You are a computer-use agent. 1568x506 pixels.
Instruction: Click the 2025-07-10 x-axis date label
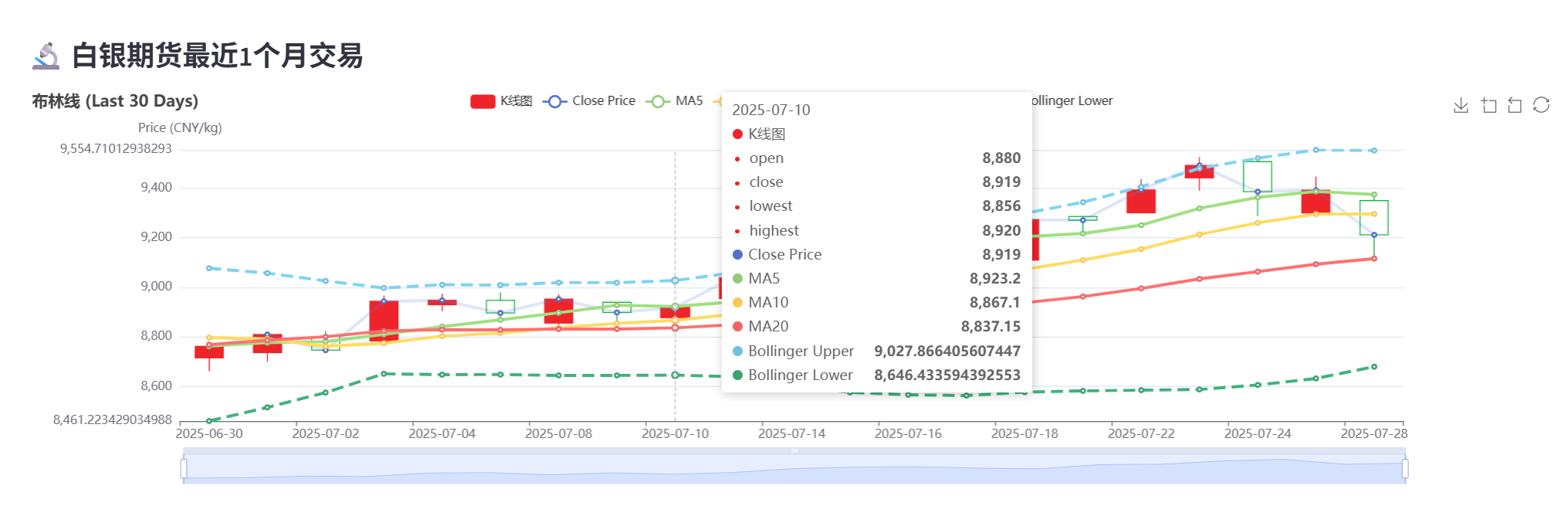click(x=676, y=434)
